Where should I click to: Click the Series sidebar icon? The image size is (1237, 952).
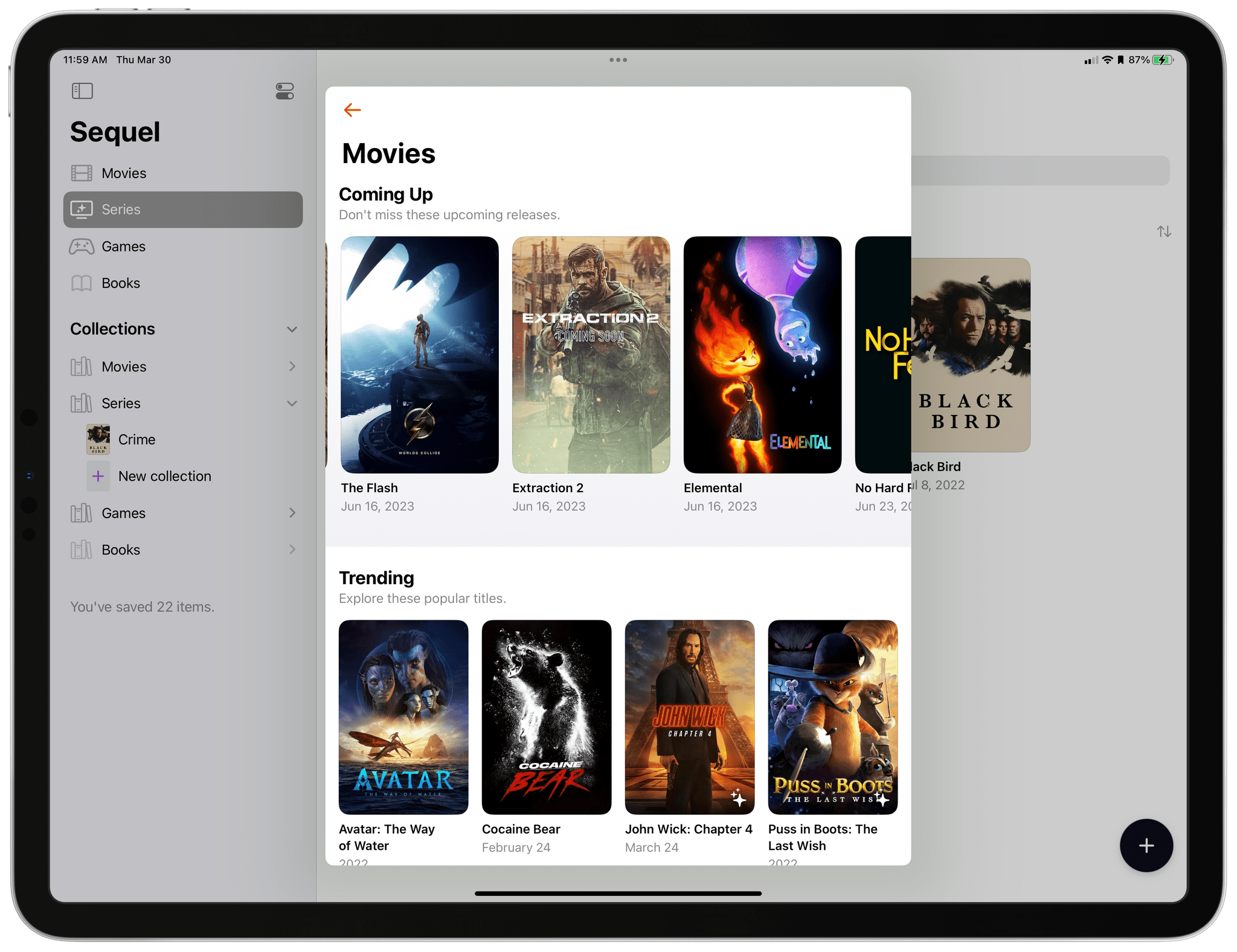point(81,208)
